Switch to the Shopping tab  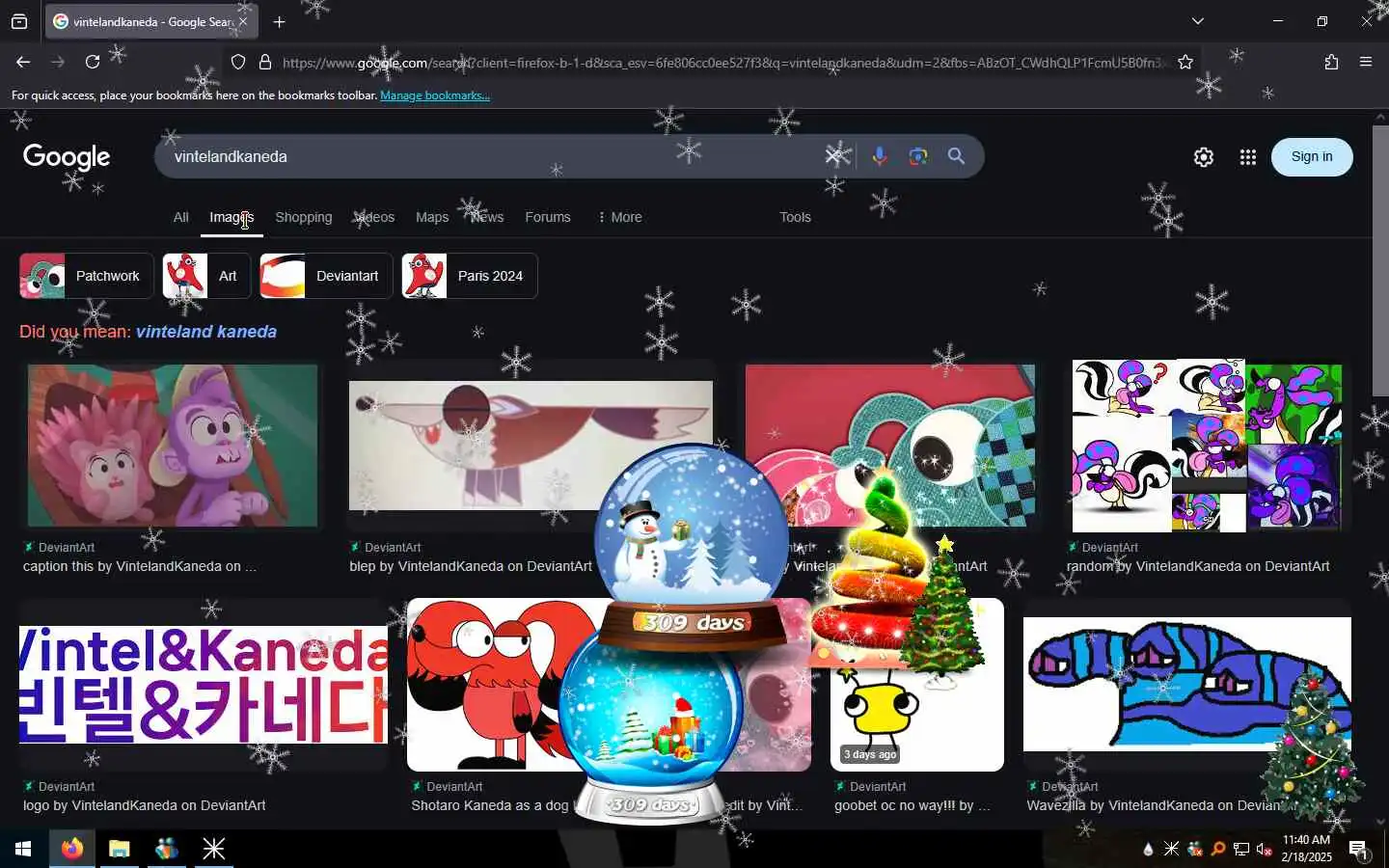(304, 217)
